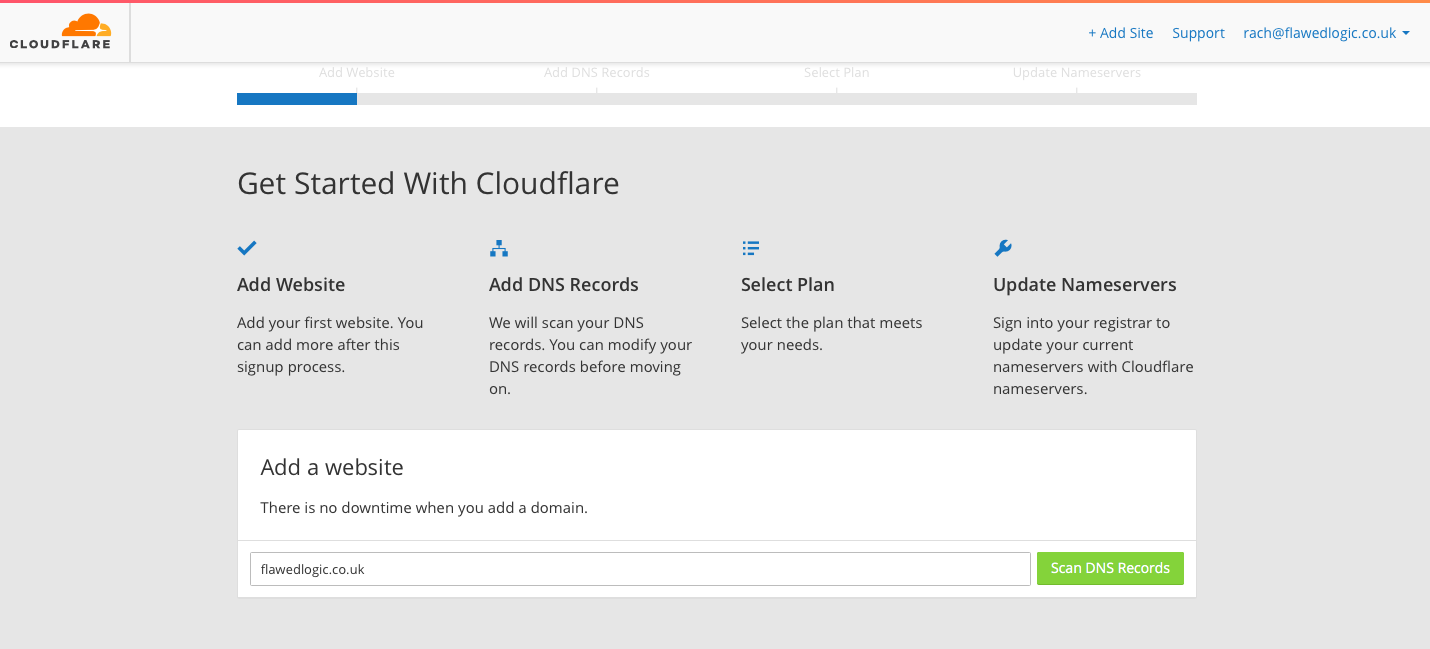
Task: Select the Select Plan progress step label
Action: (x=837, y=73)
